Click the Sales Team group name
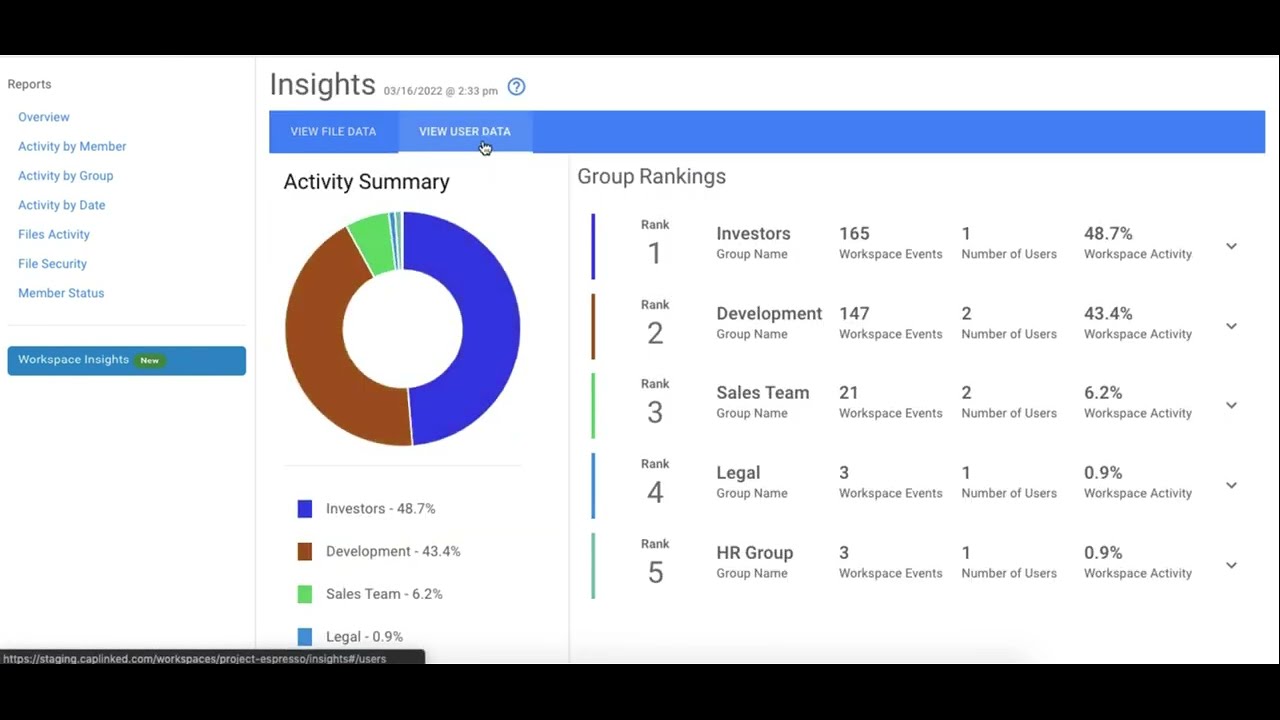1280x720 pixels. pos(763,393)
